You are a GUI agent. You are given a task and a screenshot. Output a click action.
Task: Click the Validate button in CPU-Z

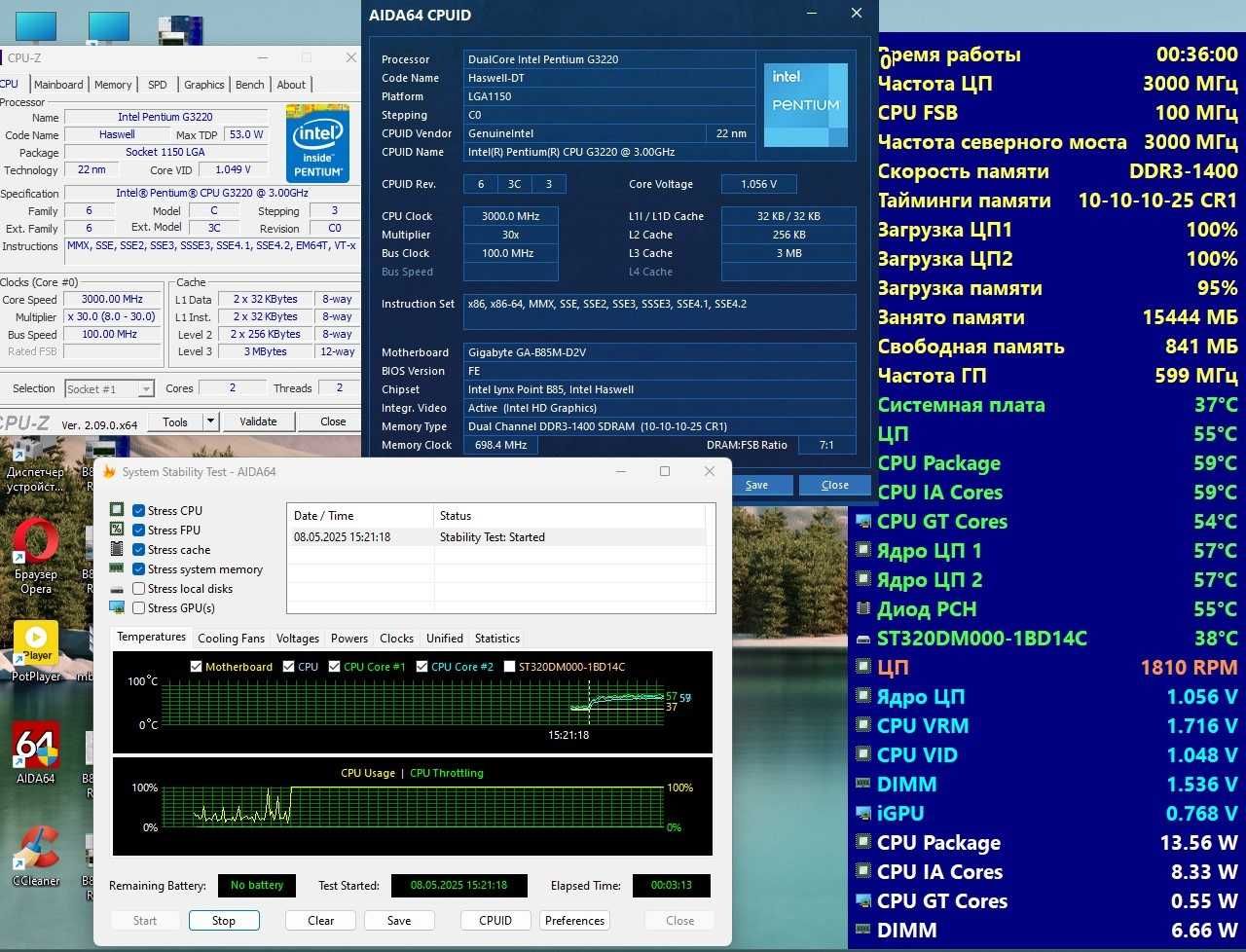pos(258,421)
